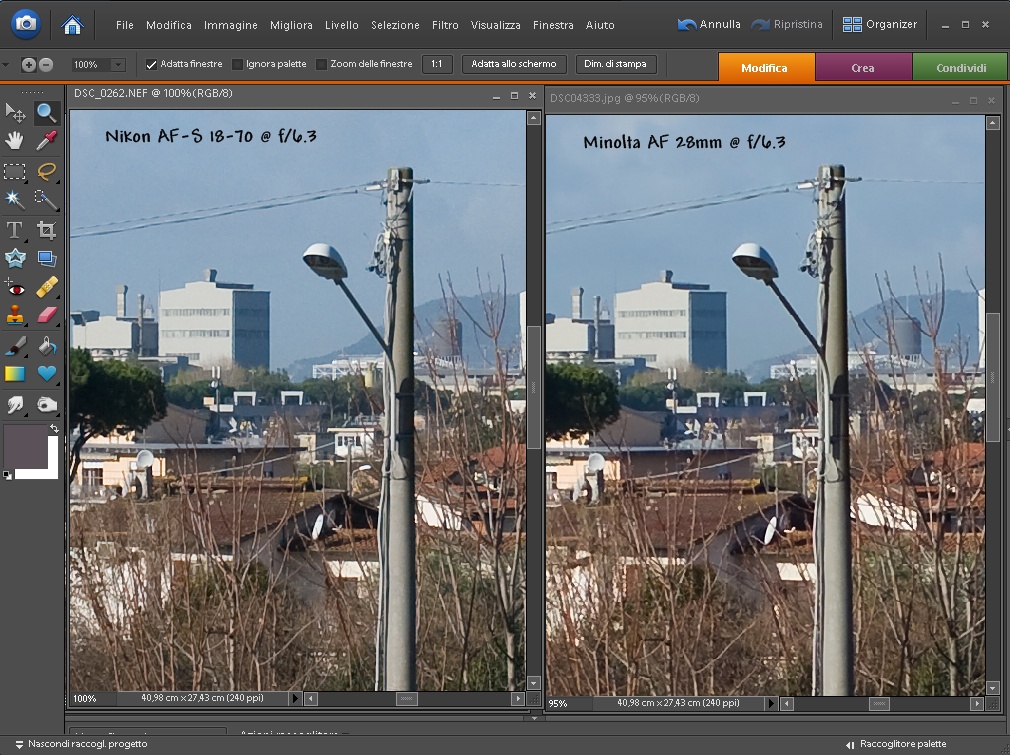This screenshot has height=755, width=1010.
Task: Open tool preset dropdown arrow in options bar
Action: 6,64
